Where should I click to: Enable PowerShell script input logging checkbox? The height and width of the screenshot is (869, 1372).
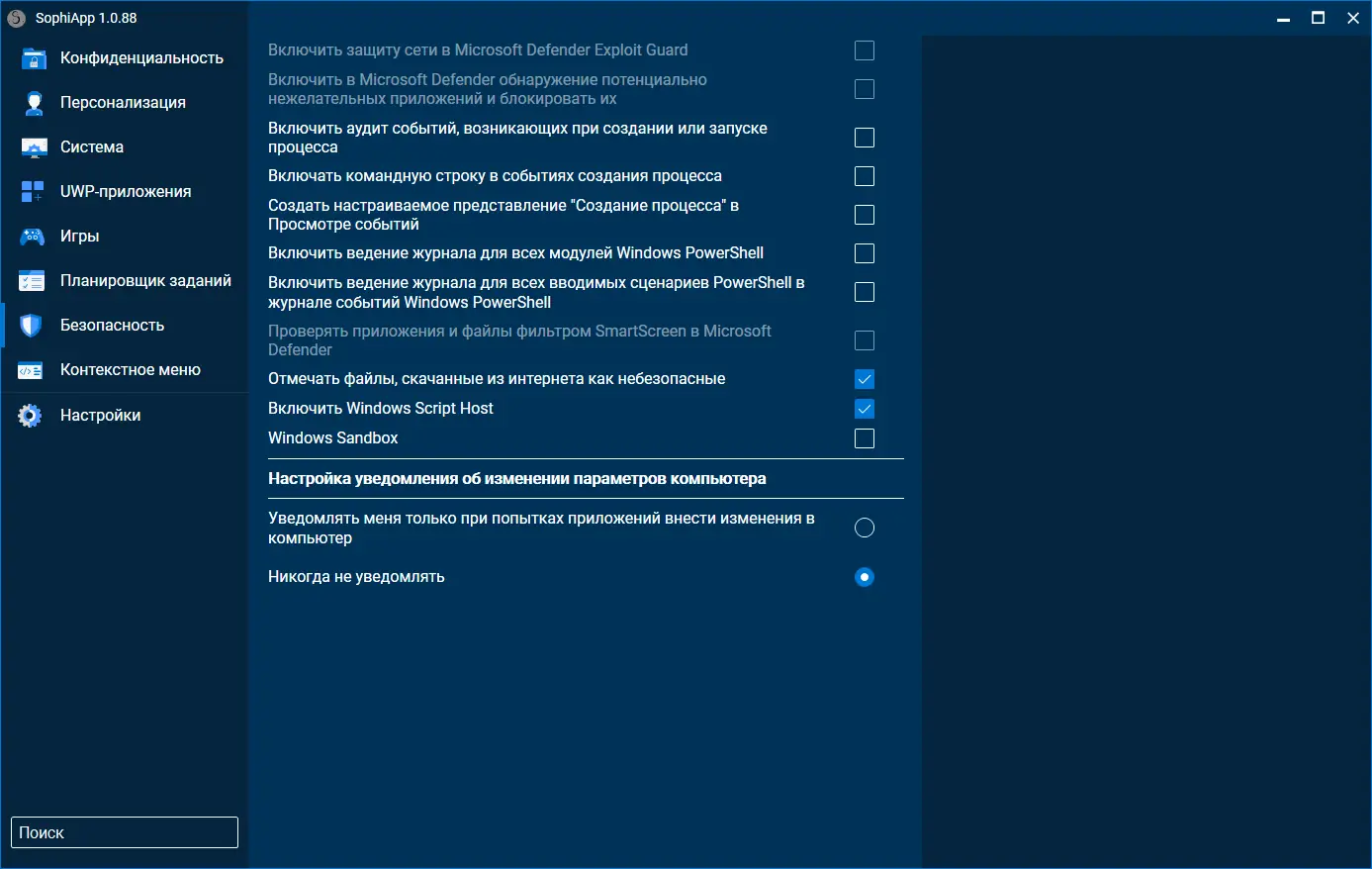click(x=865, y=292)
